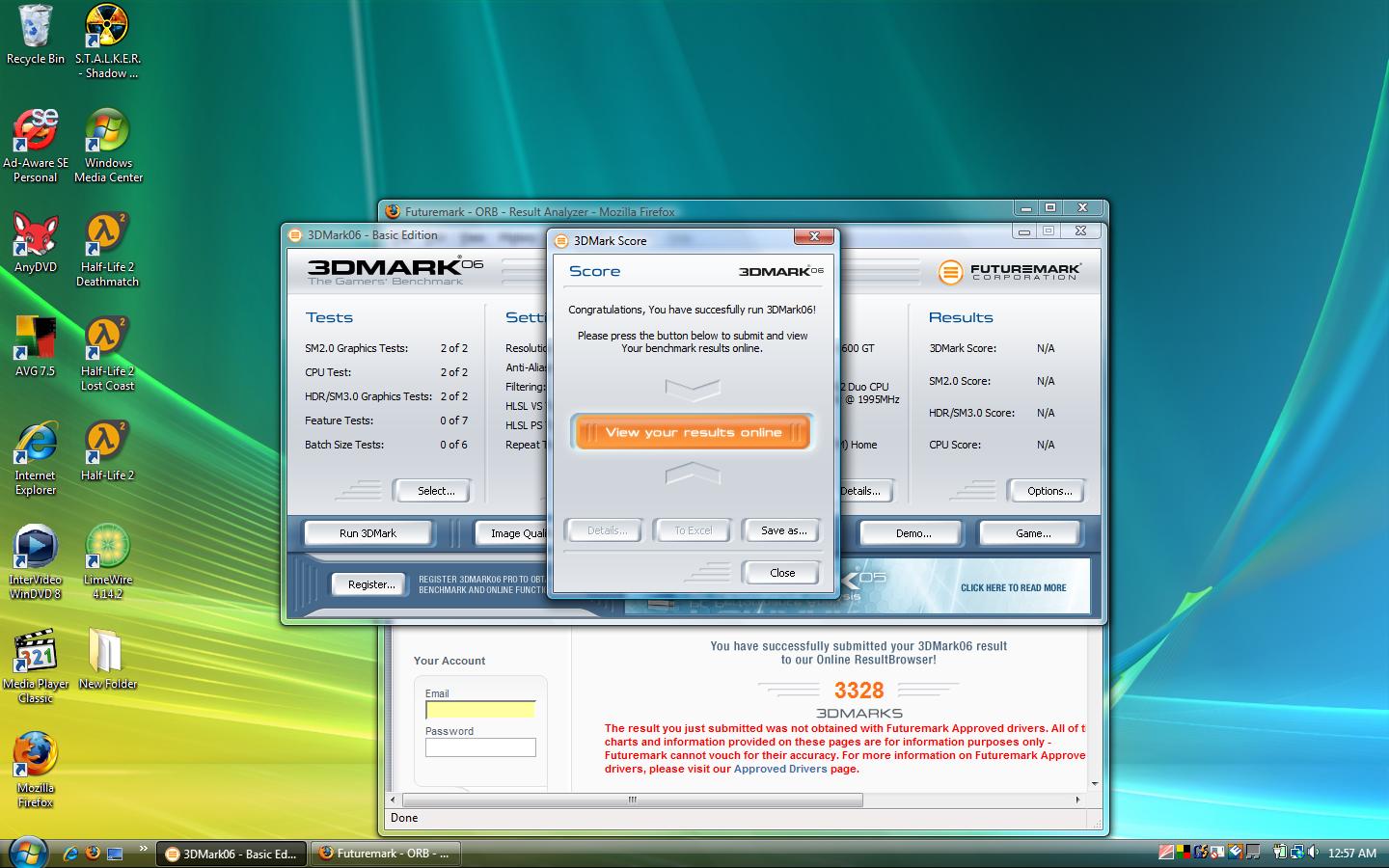Open the Windows Start orb
1389x868 pixels.
26,852
